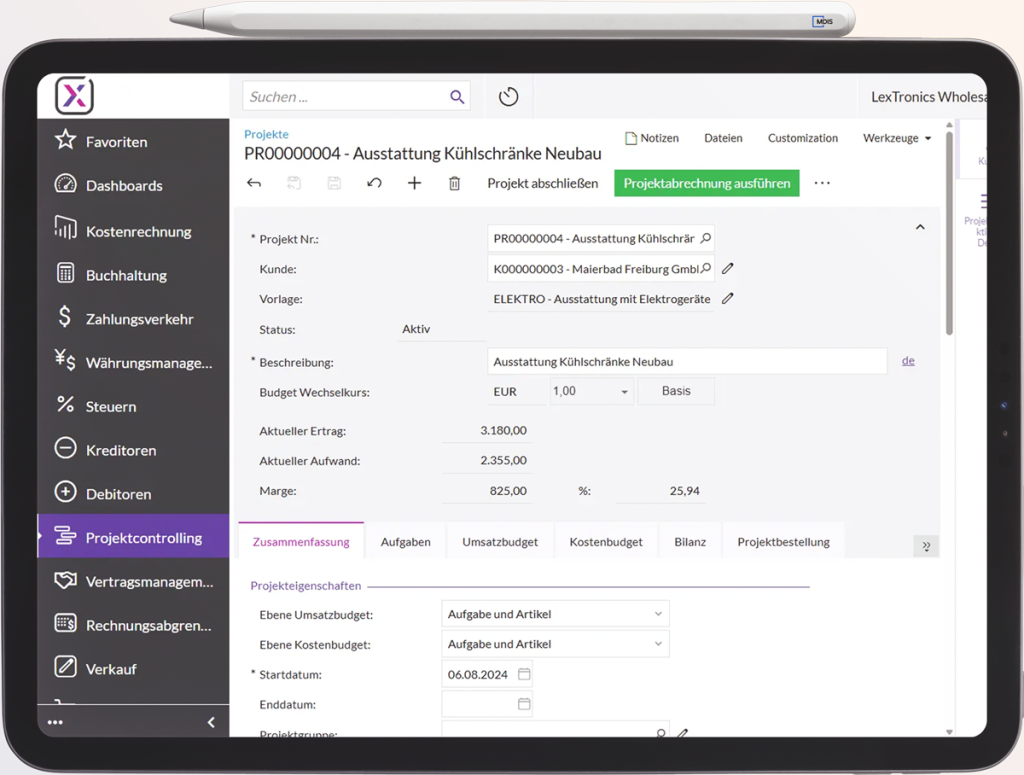Expand the Ebene Kostenbudget dropdown
This screenshot has height=775, width=1024.
pyautogui.click(x=657, y=644)
